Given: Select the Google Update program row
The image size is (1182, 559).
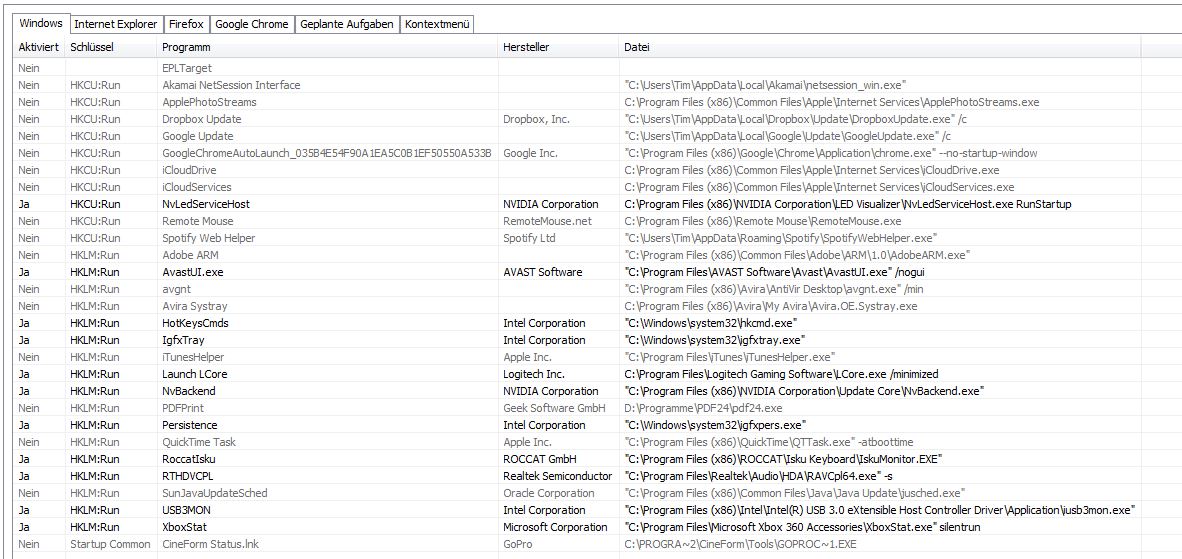Looking at the screenshot, I should point(198,136).
